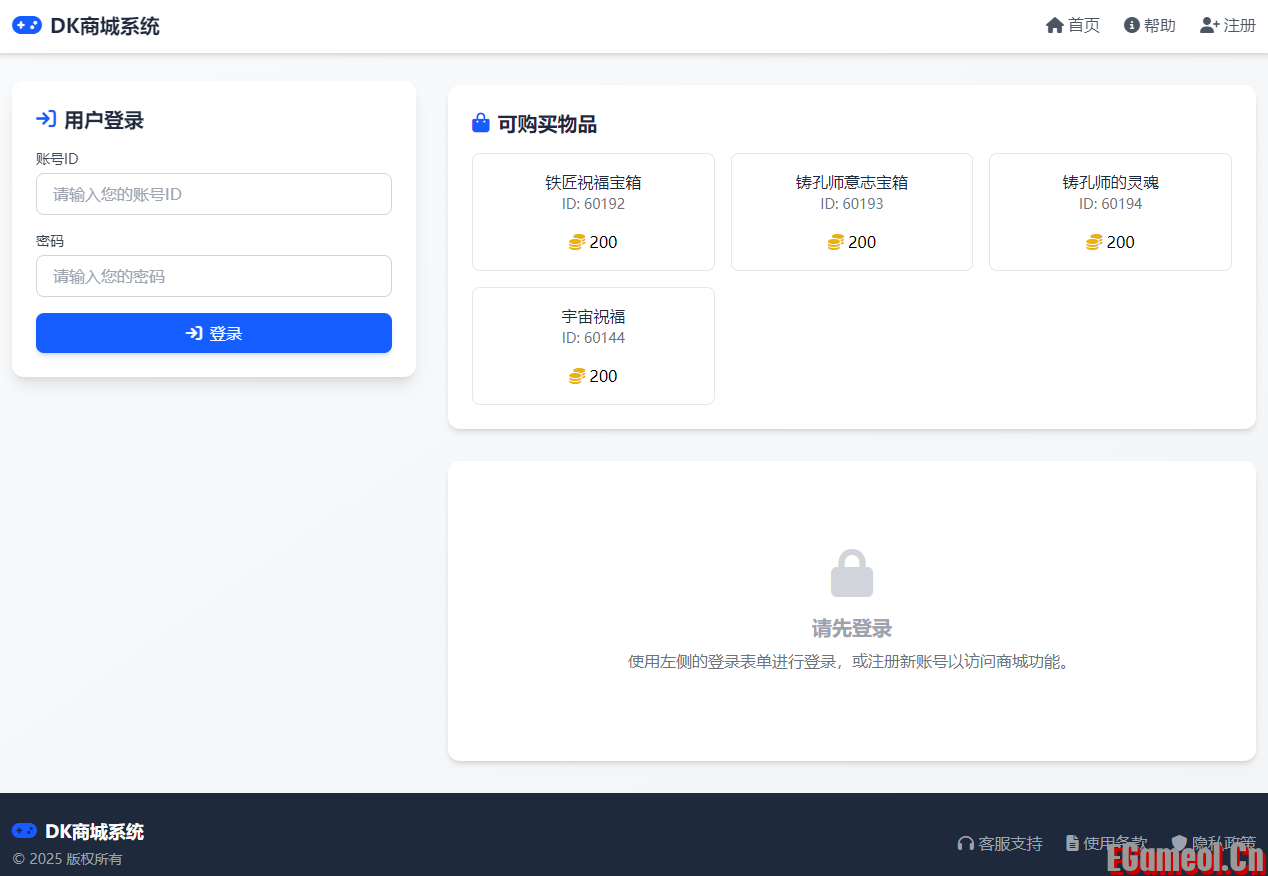1268x876 pixels.
Task: Click the headset icon beside 客服支持
Action: (966, 843)
